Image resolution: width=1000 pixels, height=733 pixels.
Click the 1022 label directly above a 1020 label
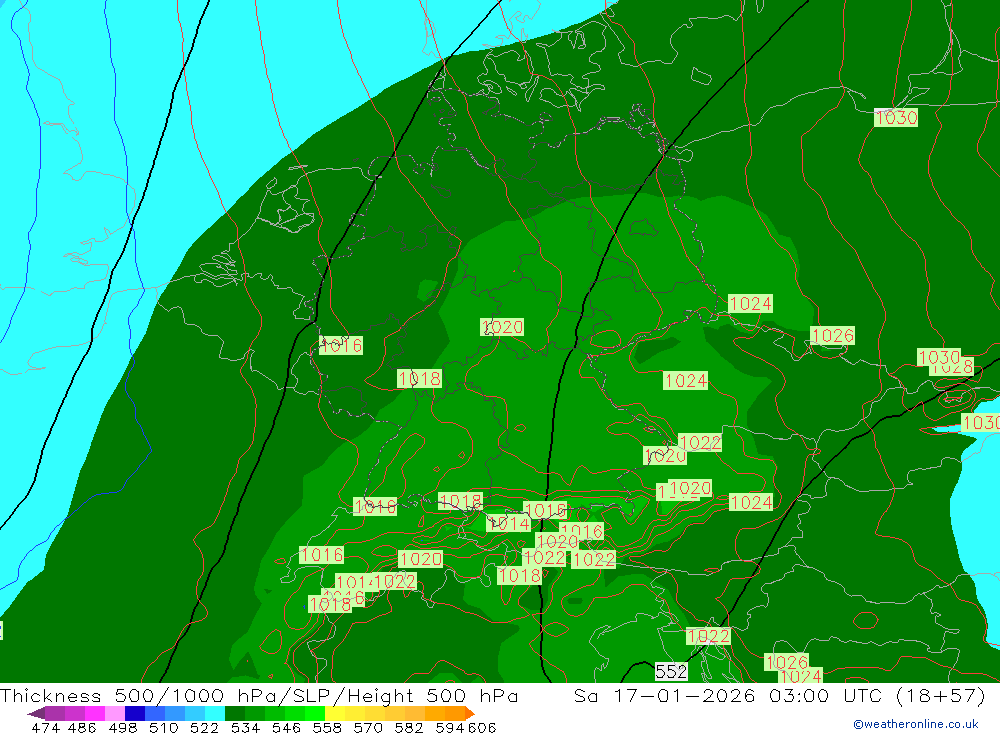pyautogui.click(x=700, y=443)
